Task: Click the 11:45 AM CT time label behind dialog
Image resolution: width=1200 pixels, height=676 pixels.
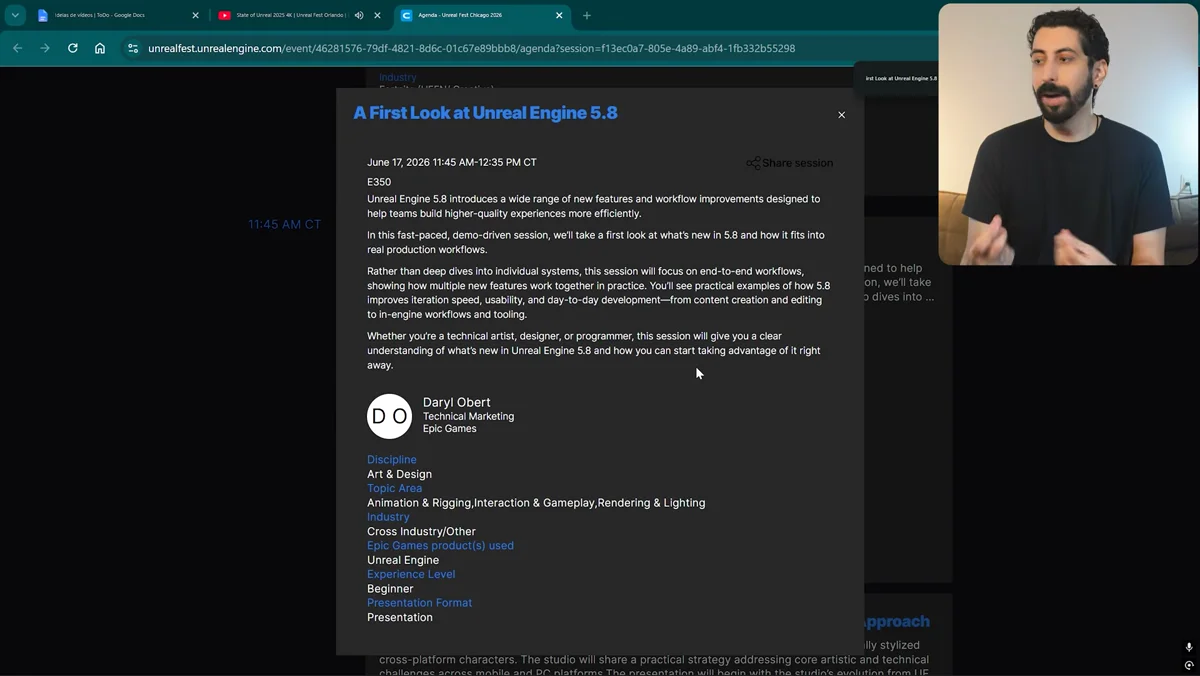Action: click(x=285, y=224)
